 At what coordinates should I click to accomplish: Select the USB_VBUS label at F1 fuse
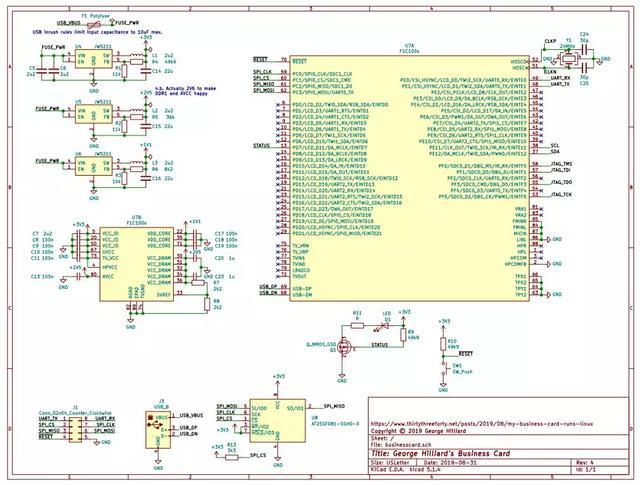pyautogui.click(x=69, y=23)
